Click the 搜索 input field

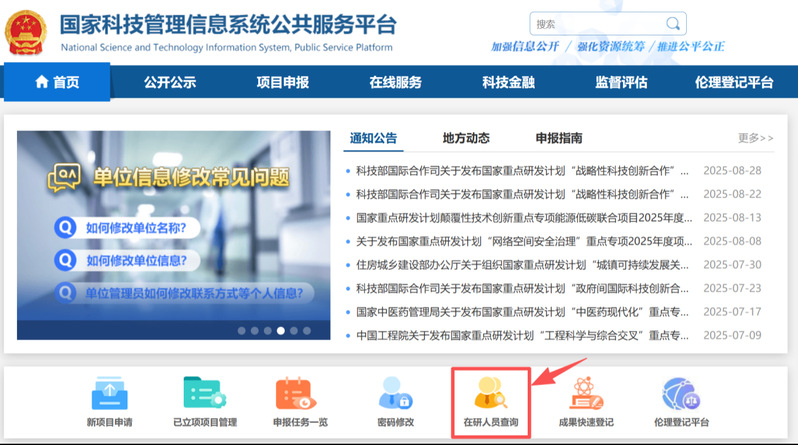[596, 24]
